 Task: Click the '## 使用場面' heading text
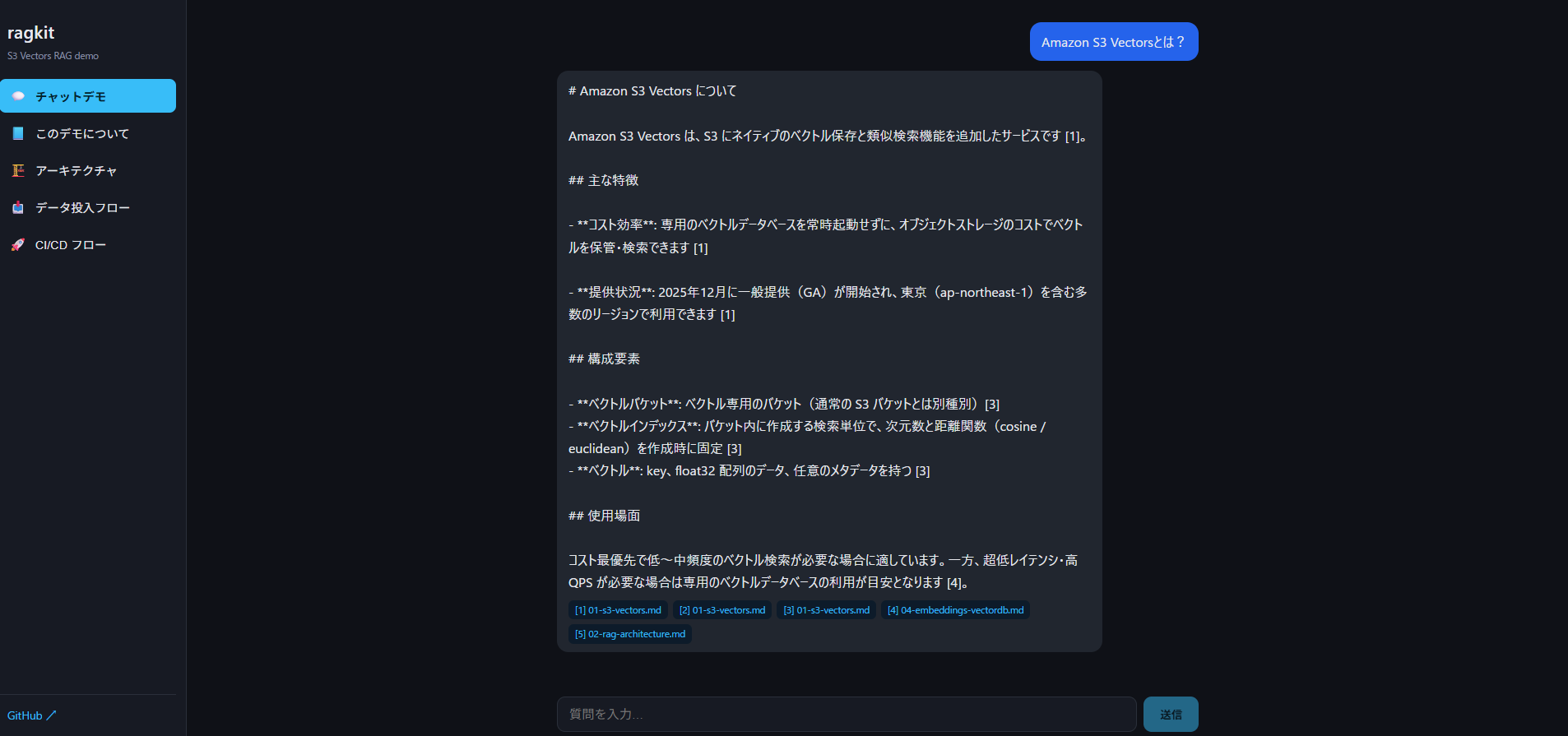tap(604, 516)
